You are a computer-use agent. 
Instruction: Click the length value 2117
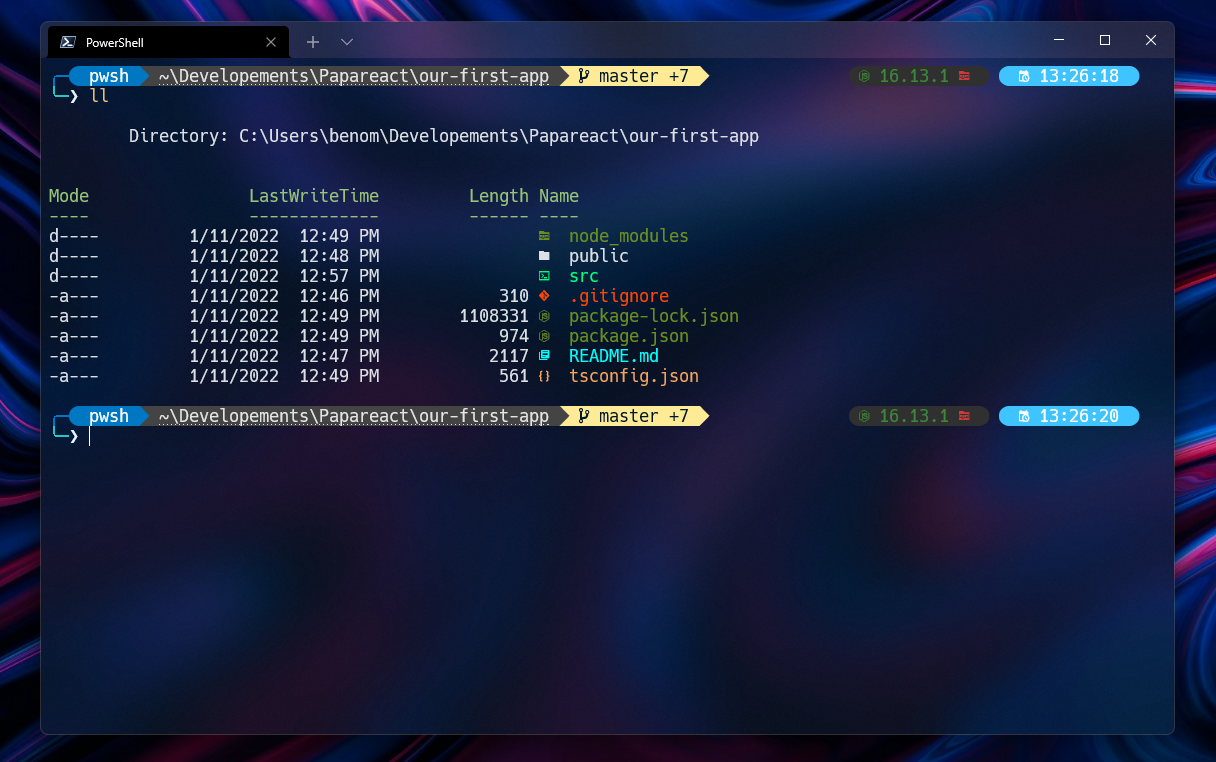pos(509,356)
